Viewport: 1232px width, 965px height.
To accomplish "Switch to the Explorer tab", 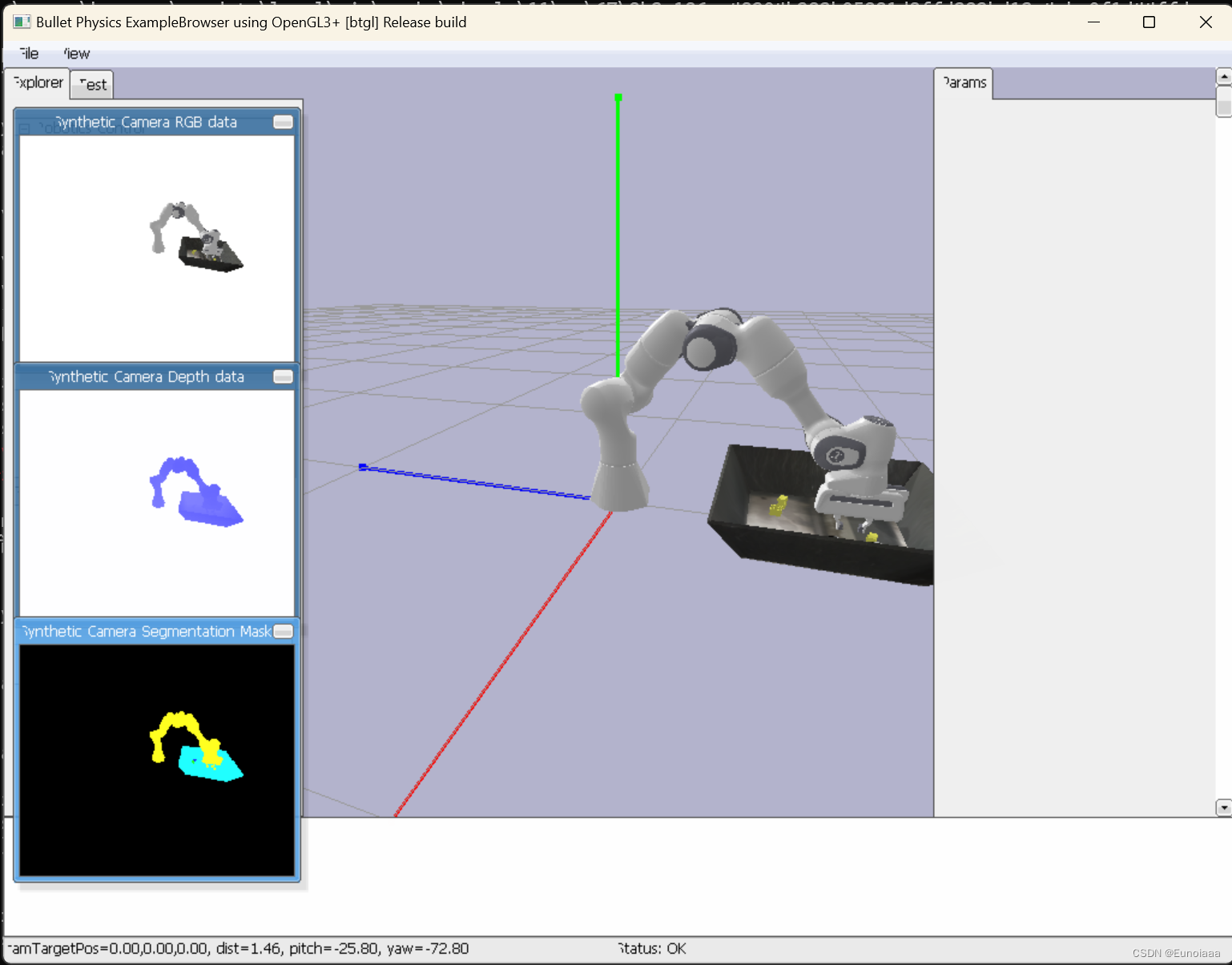I will click(x=38, y=82).
